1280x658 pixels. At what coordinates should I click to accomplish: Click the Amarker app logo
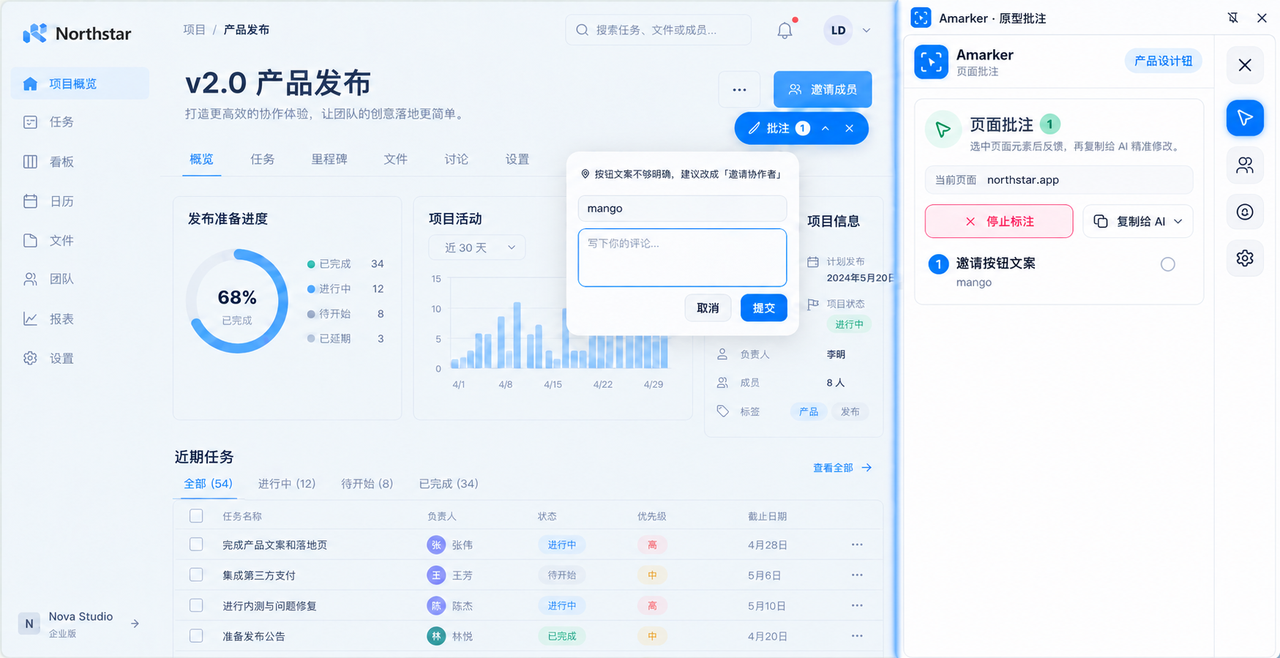point(931,62)
